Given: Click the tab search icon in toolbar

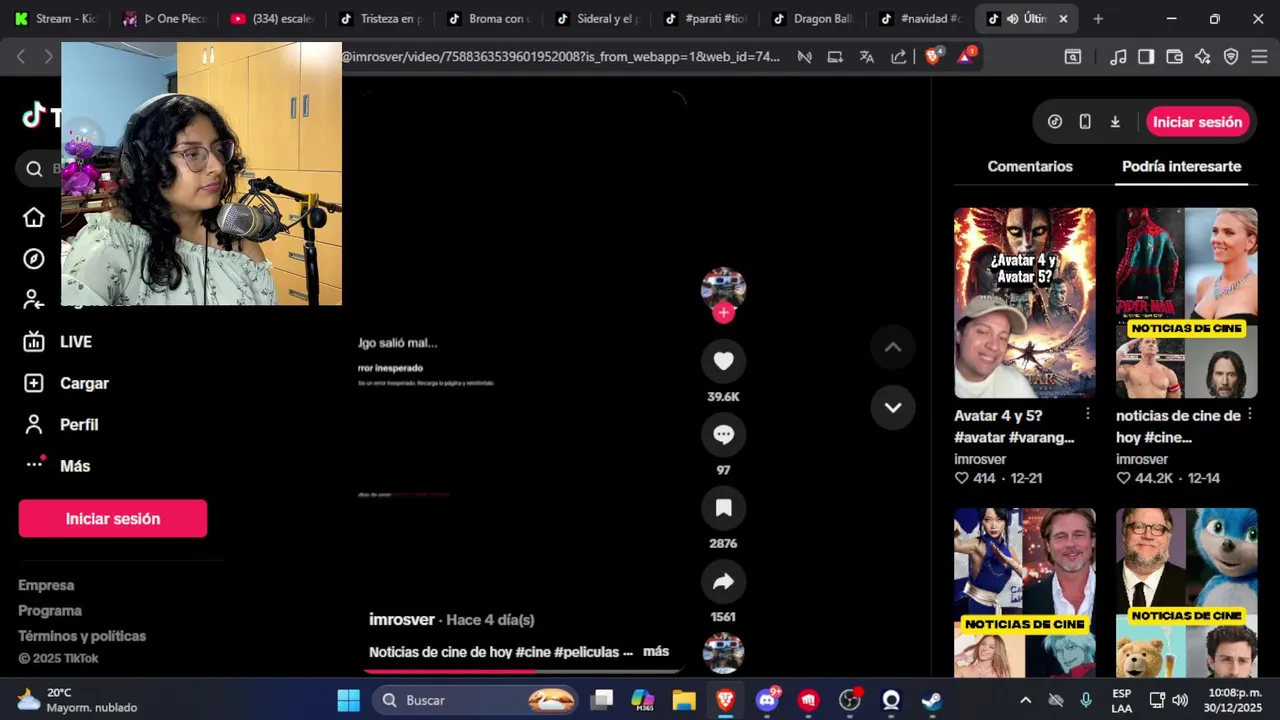Looking at the screenshot, I should (x=1073, y=57).
